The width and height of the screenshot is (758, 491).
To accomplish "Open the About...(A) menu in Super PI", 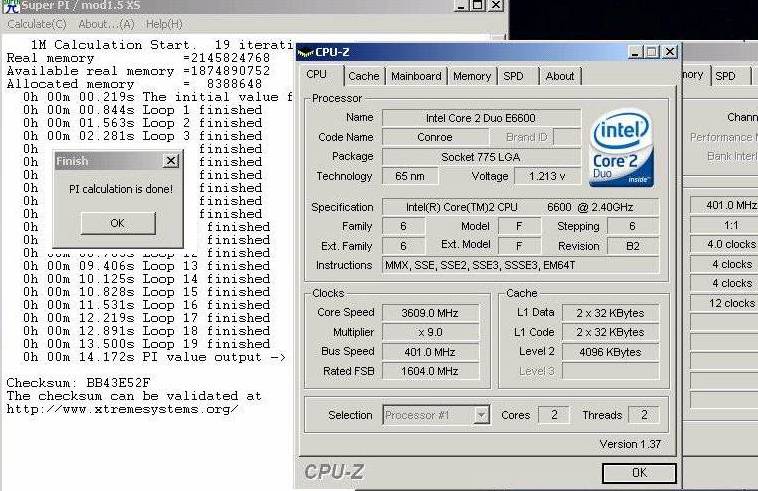I will (x=106, y=24).
